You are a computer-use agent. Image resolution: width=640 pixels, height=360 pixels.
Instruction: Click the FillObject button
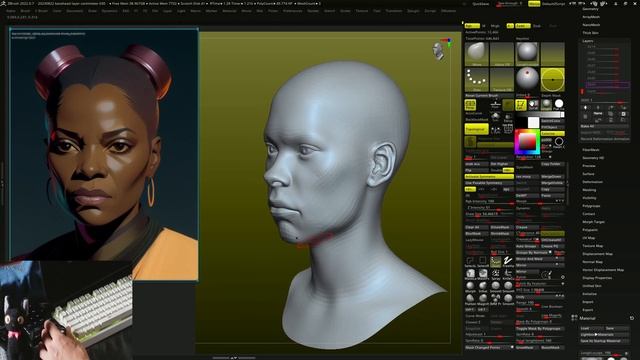[x=553, y=127]
